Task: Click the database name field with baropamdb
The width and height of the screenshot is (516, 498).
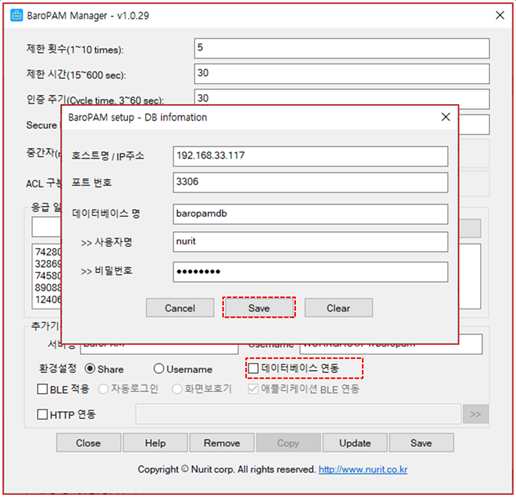Action: [310, 214]
